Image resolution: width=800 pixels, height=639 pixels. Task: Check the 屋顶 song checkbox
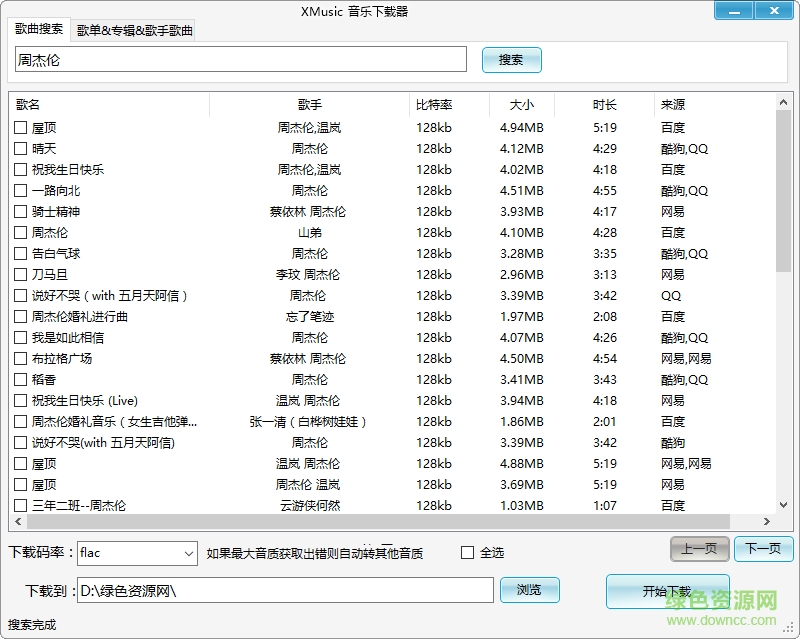pos(18,127)
